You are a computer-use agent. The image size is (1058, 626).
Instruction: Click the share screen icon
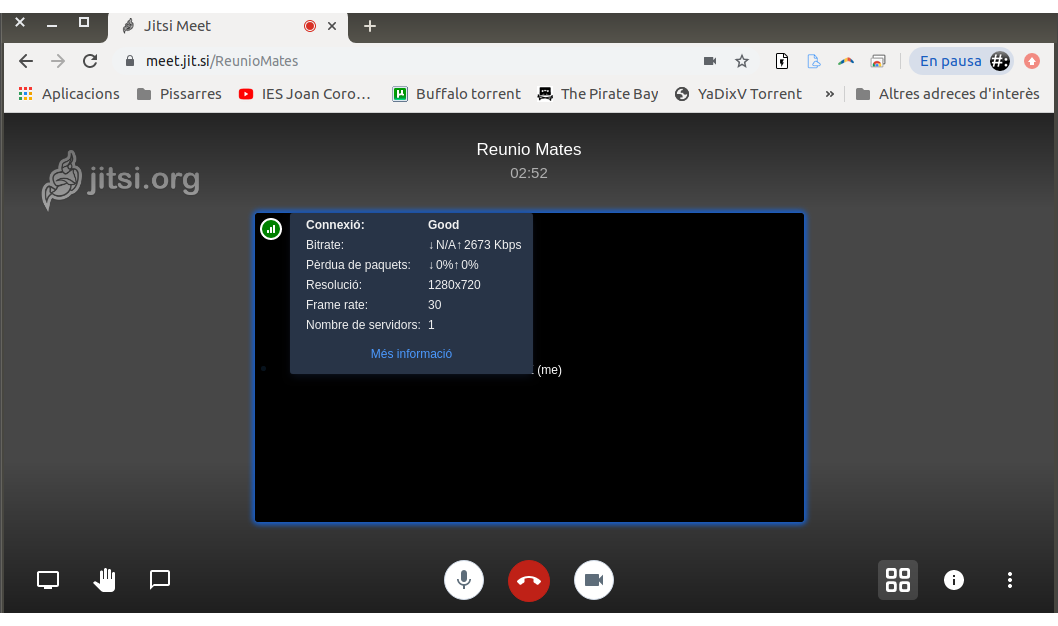48,580
